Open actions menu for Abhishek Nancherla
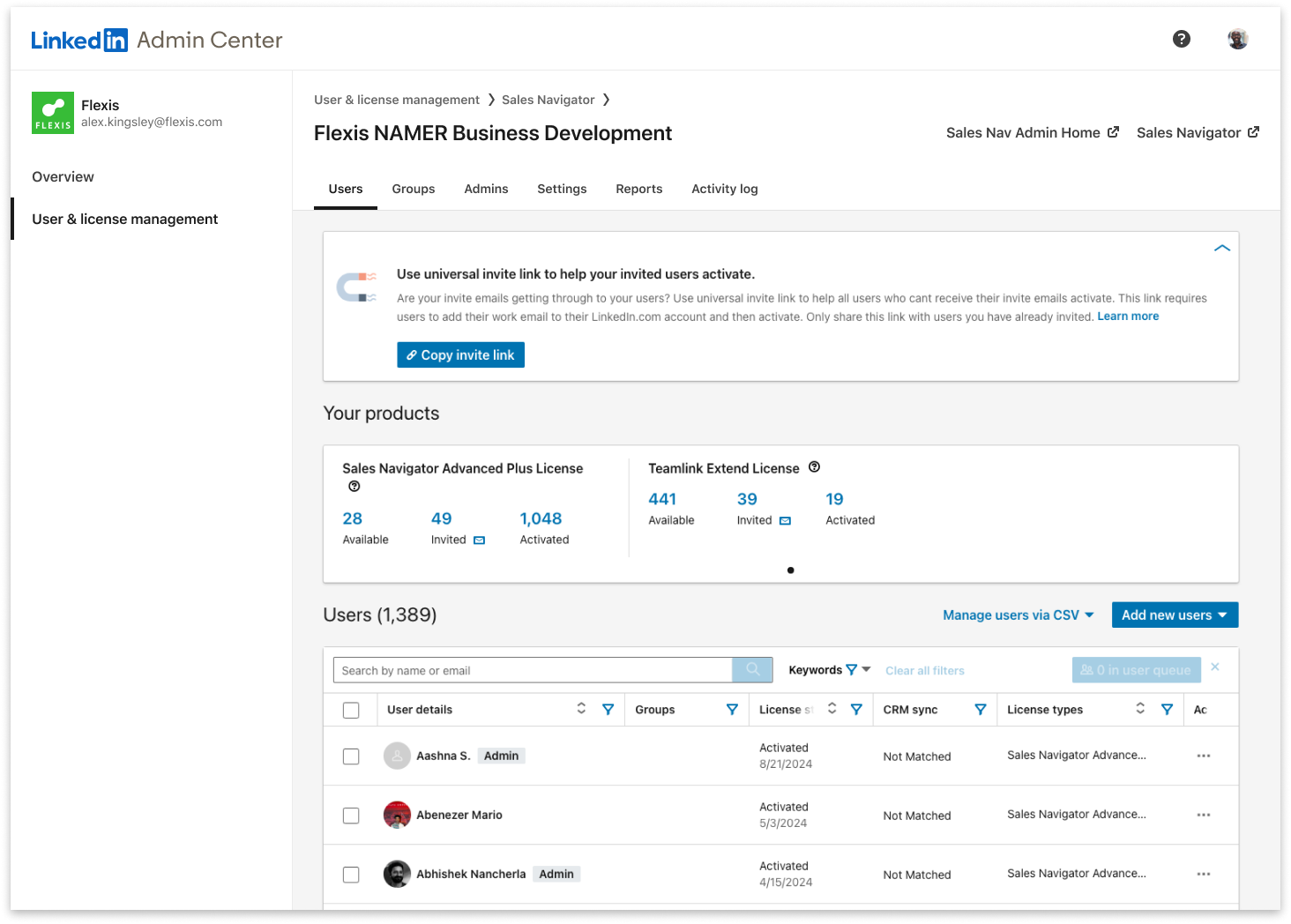The height and width of the screenshot is (924, 1291). 1204,874
